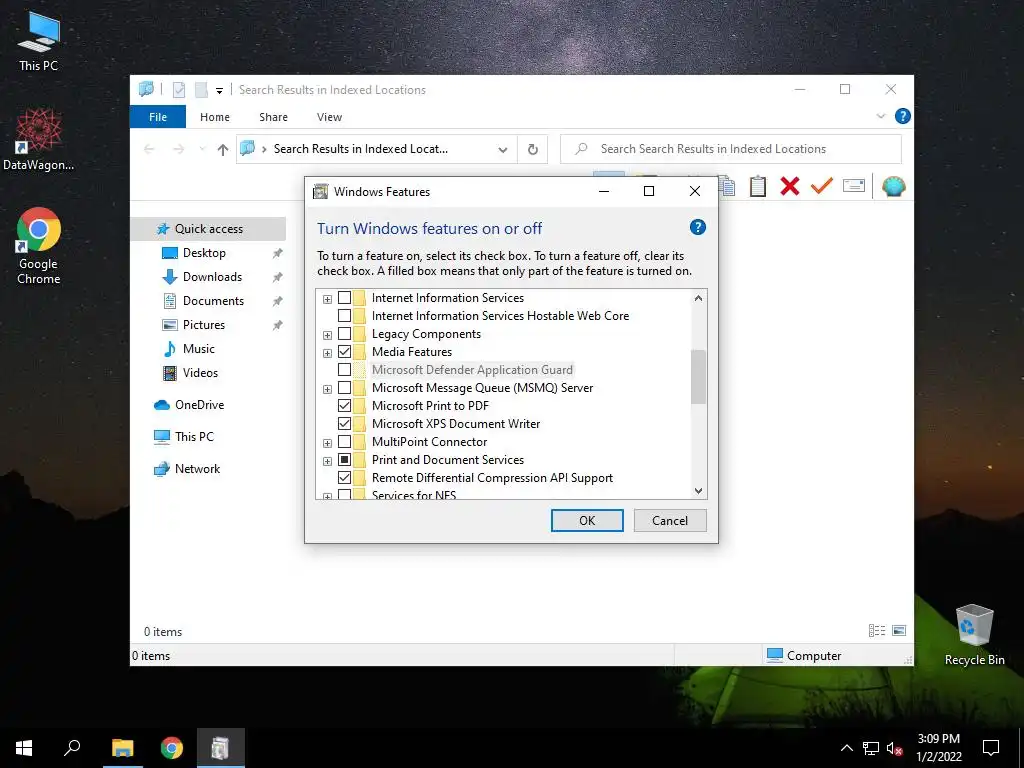The height and width of the screenshot is (768, 1024).
Task: Switch to Details view icon in Explorer status bar
Action: click(877, 630)
